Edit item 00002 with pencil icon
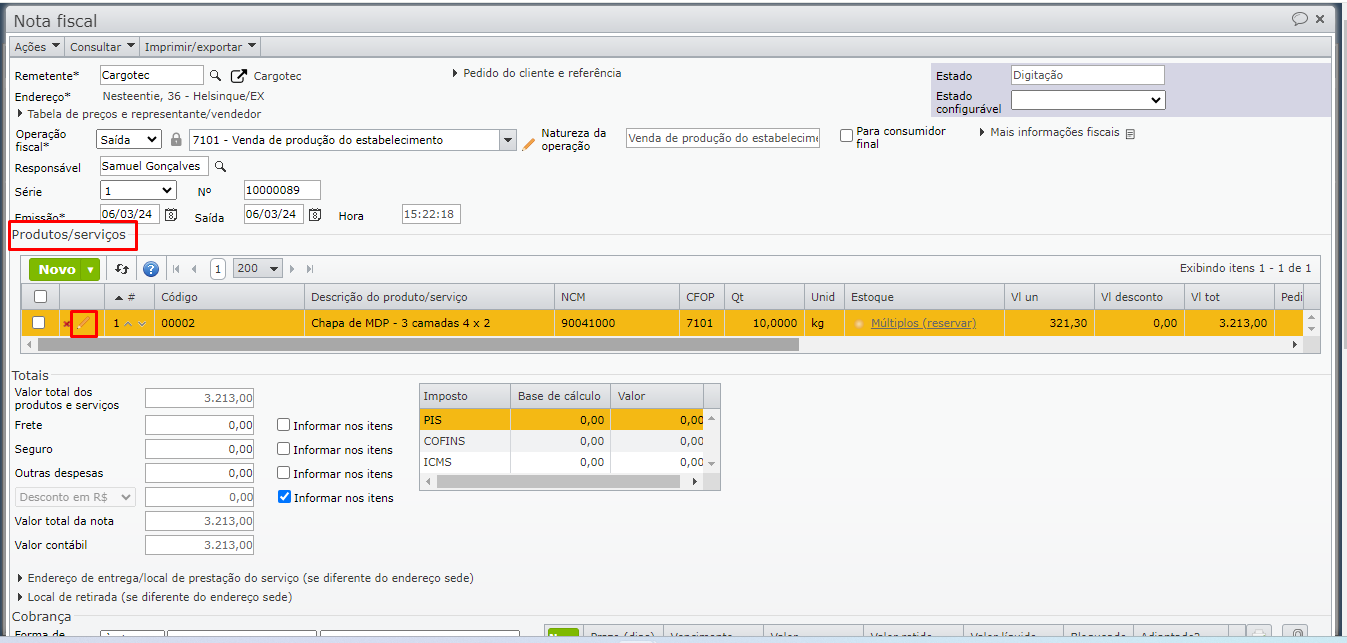Image resolution: width=1347 pixels, height=643 pixels. click(x=84, y=323)
